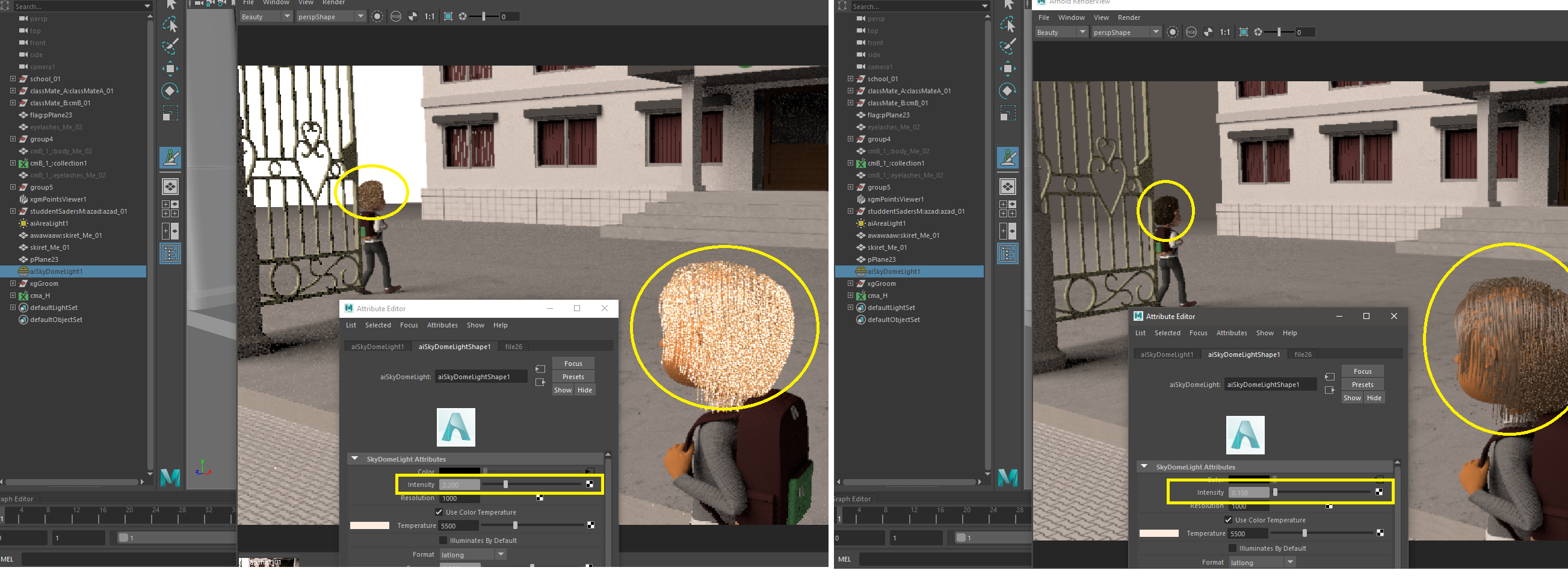Toggle Use Color Temperature in right Attribute Editor

click(x=1229, y=519)
